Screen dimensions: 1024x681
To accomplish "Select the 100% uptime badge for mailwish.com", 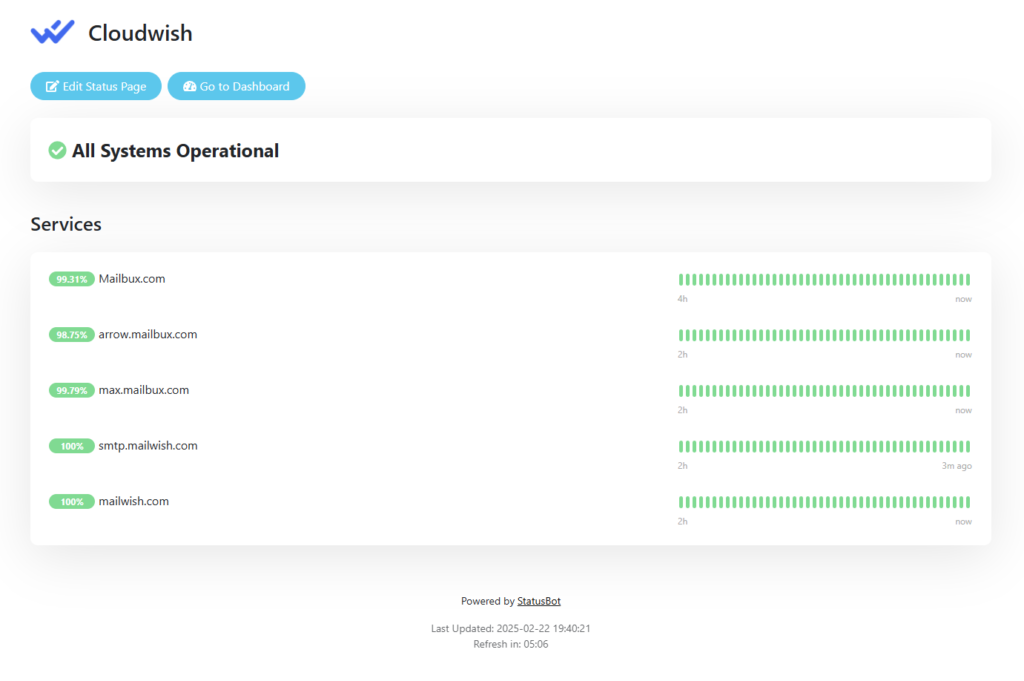I will (x=71, y=501).
